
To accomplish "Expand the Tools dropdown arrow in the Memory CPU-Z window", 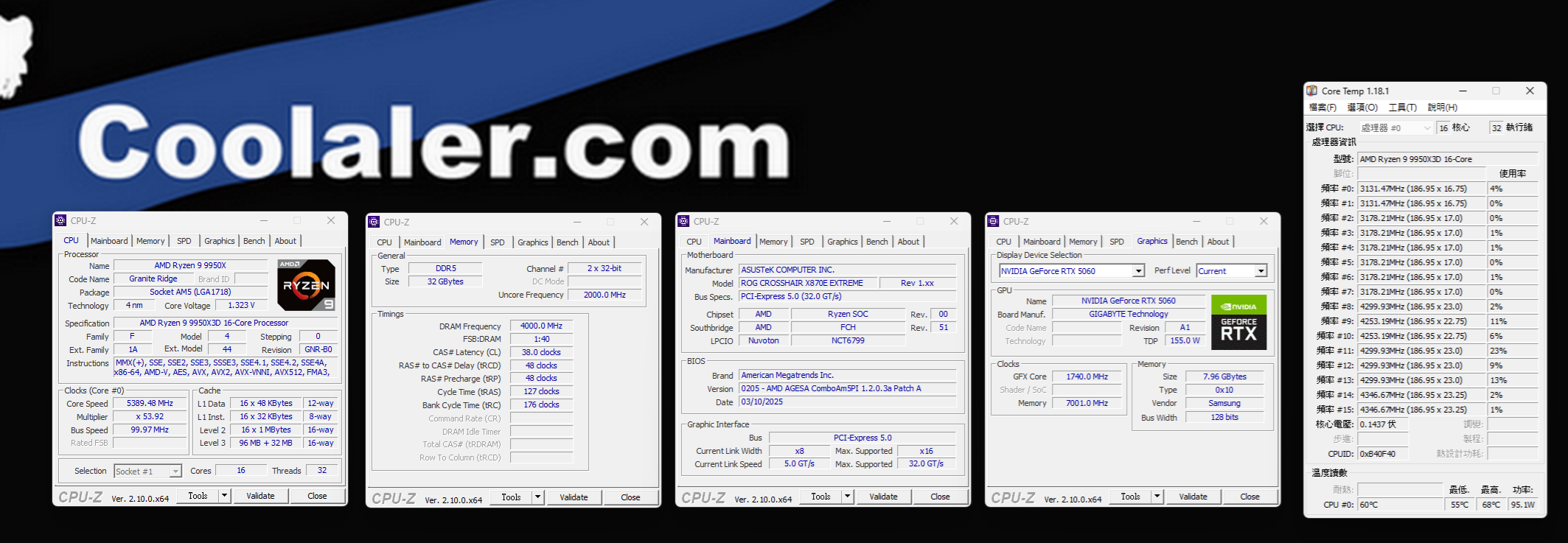I will (538, 497).
